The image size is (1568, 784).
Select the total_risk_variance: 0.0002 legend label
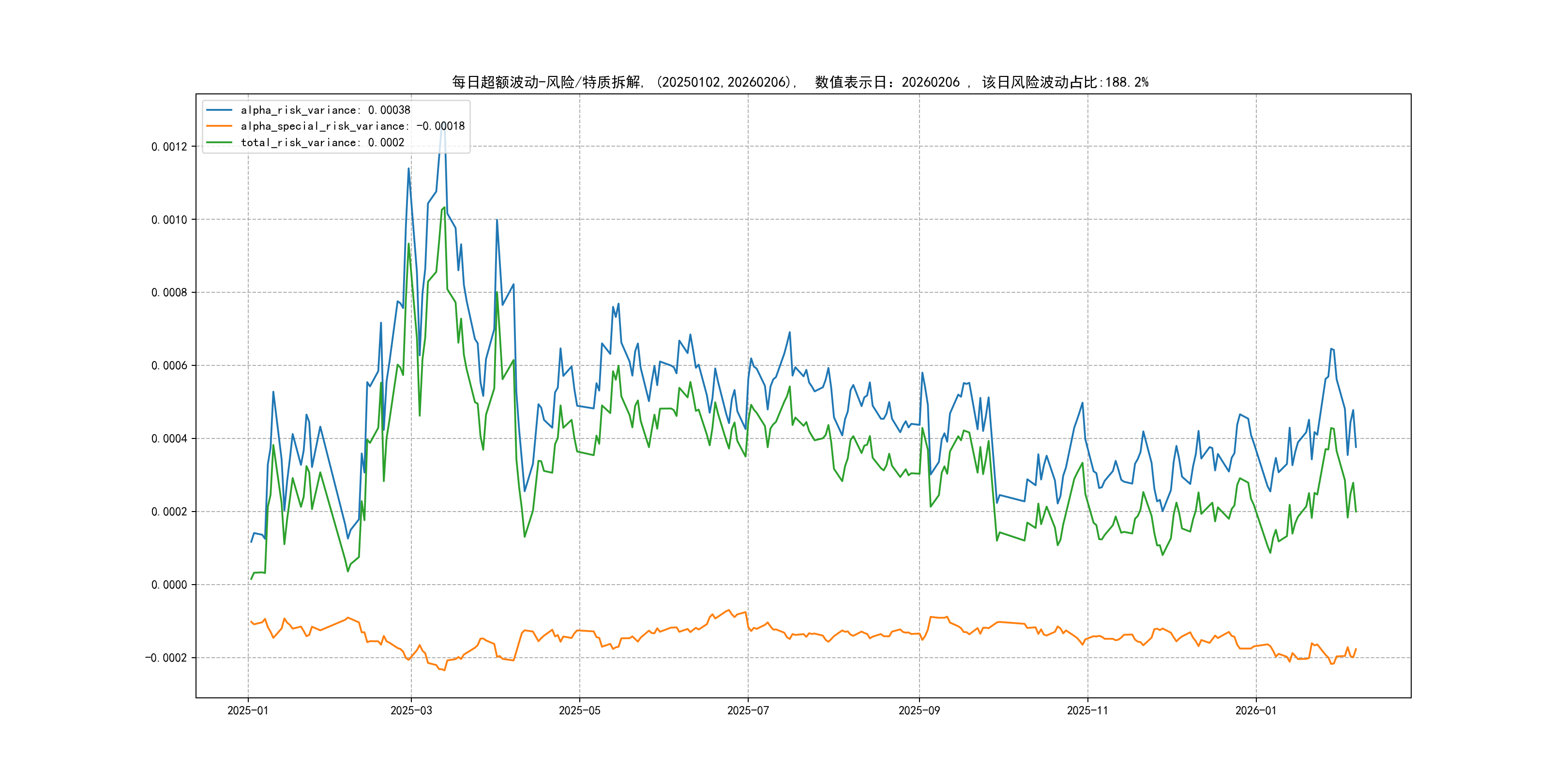[322, 142]
